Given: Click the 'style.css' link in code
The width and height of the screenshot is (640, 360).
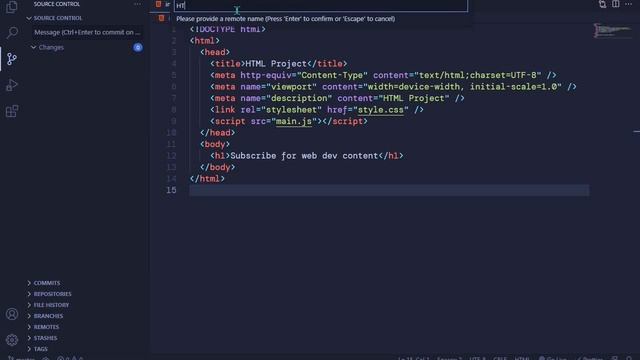Looking at the screenshot, I should pos(380,110).
